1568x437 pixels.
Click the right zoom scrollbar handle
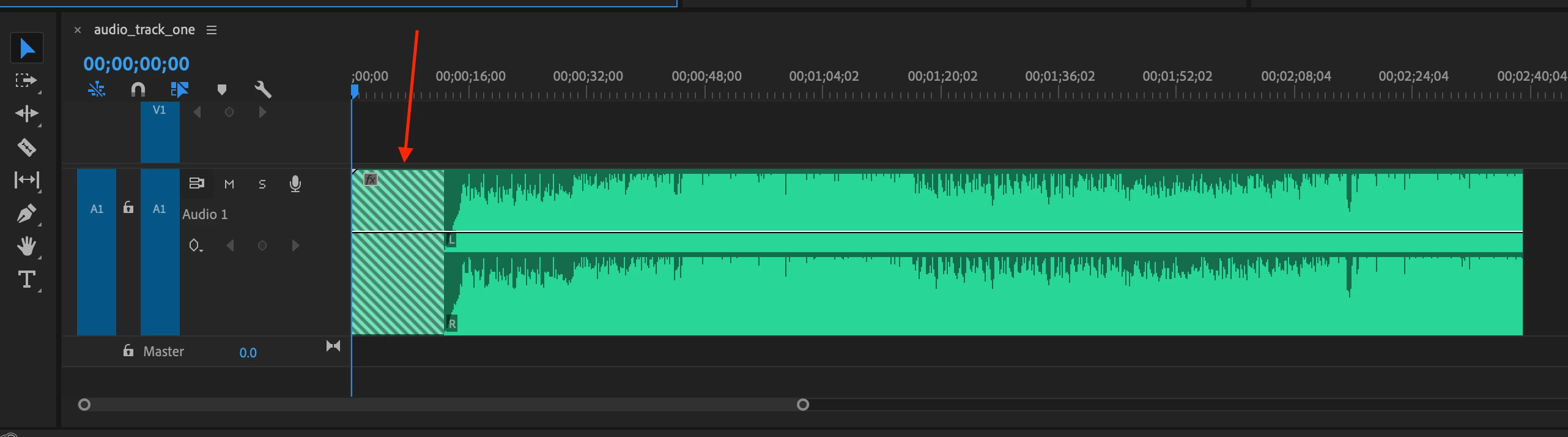803,405
